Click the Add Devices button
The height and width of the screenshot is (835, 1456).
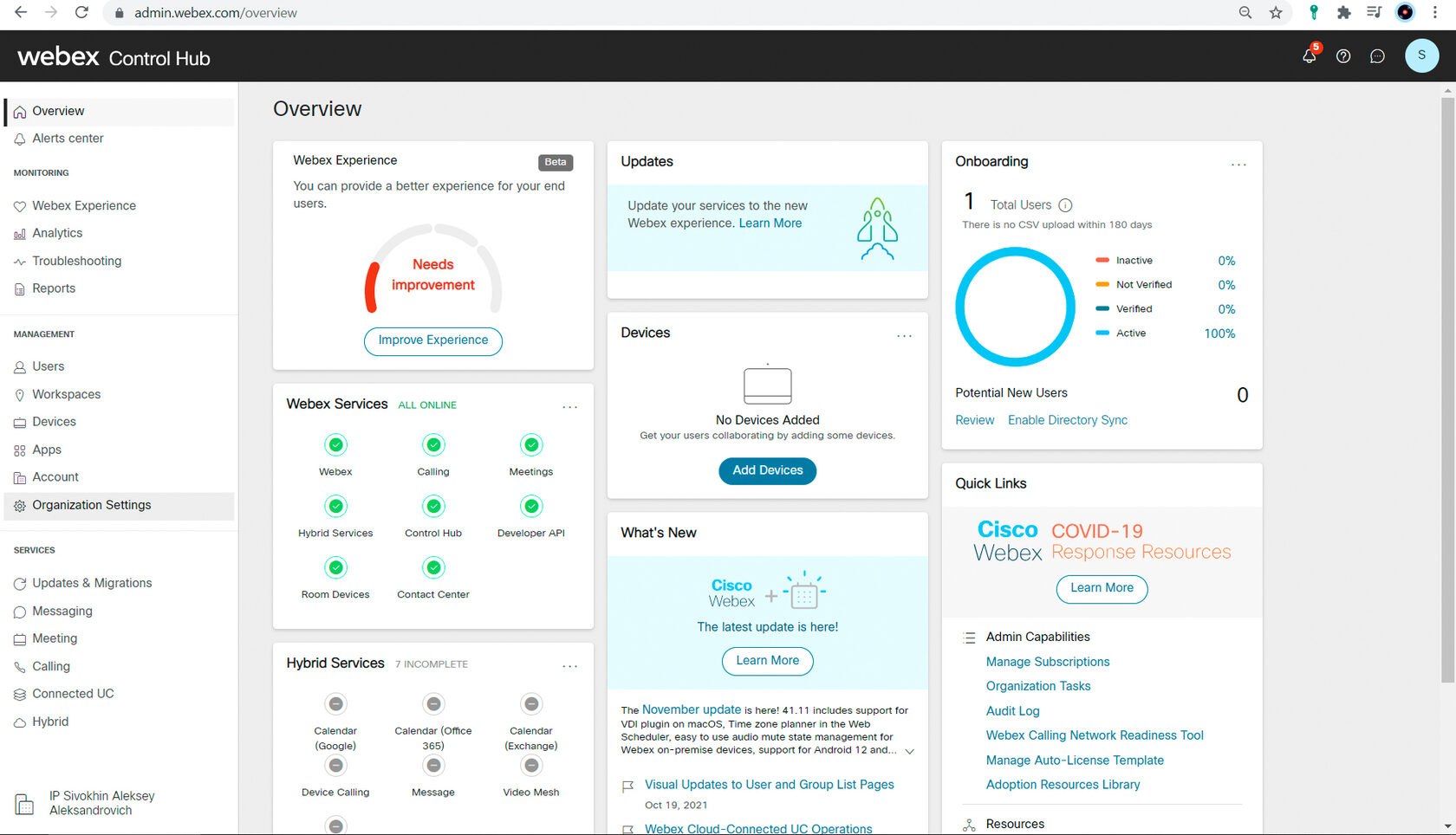click(x=767, y=470)
